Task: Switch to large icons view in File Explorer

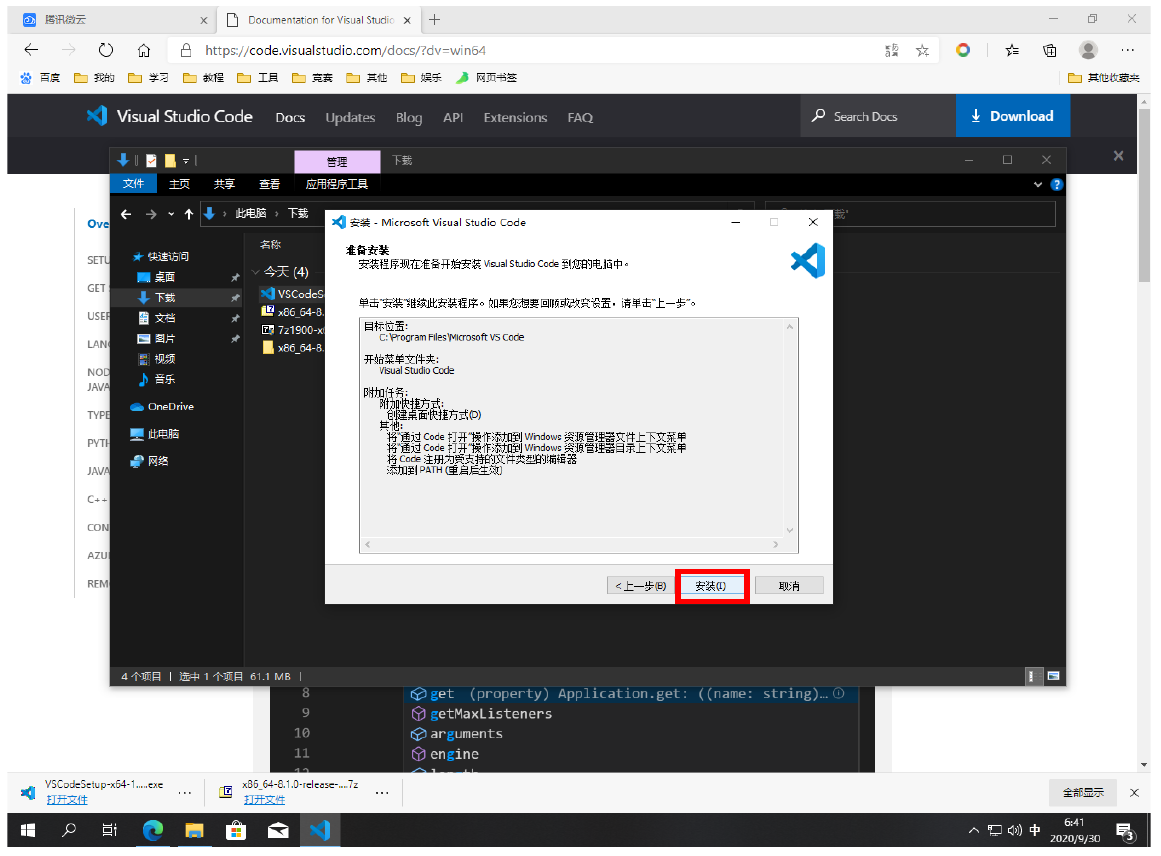Action: (x=1053, y=676)
